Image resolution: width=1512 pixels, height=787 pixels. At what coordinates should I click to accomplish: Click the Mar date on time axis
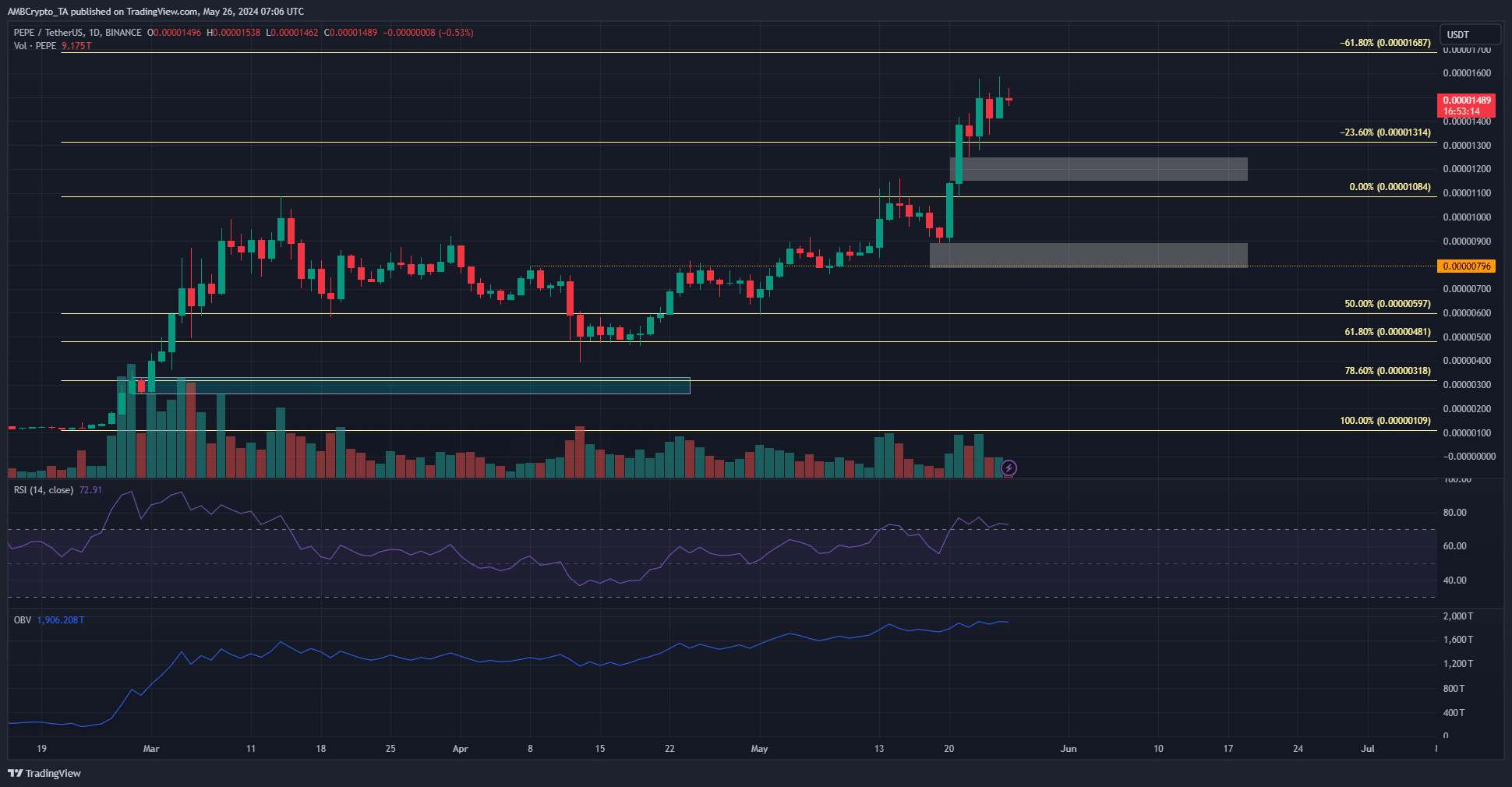pos(151,749)
